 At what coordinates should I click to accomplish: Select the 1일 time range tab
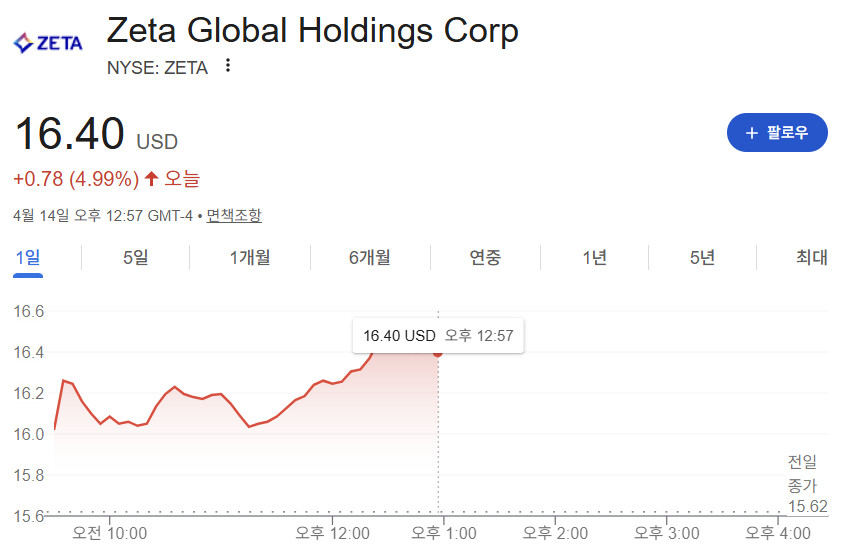[x=28, y=257]
